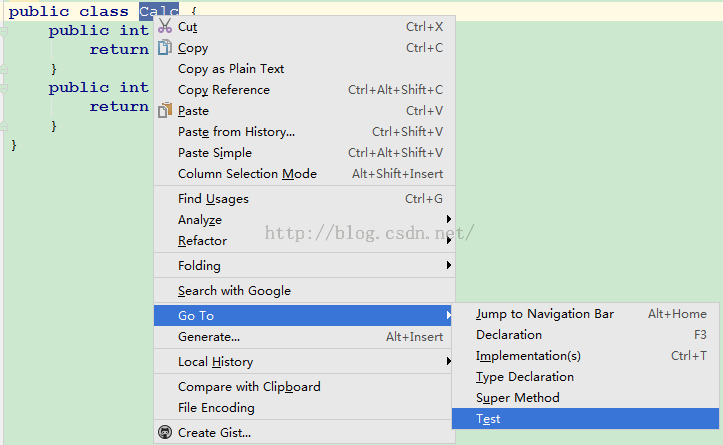Image resolution: width=723 pixels, height=445 pixels.
Task: Choose Copy from the context menu
Action: 304,48
